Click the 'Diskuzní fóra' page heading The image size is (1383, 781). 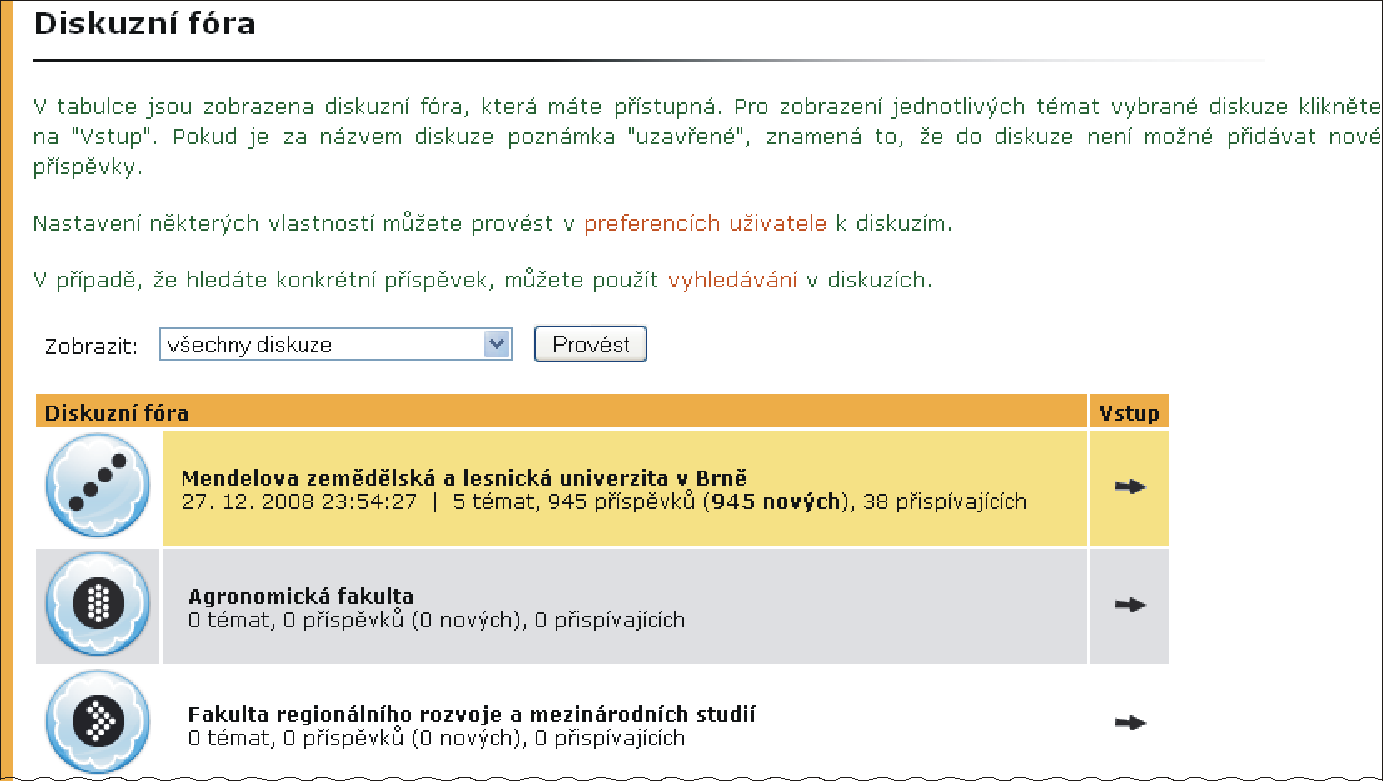(x=145, y=23)
